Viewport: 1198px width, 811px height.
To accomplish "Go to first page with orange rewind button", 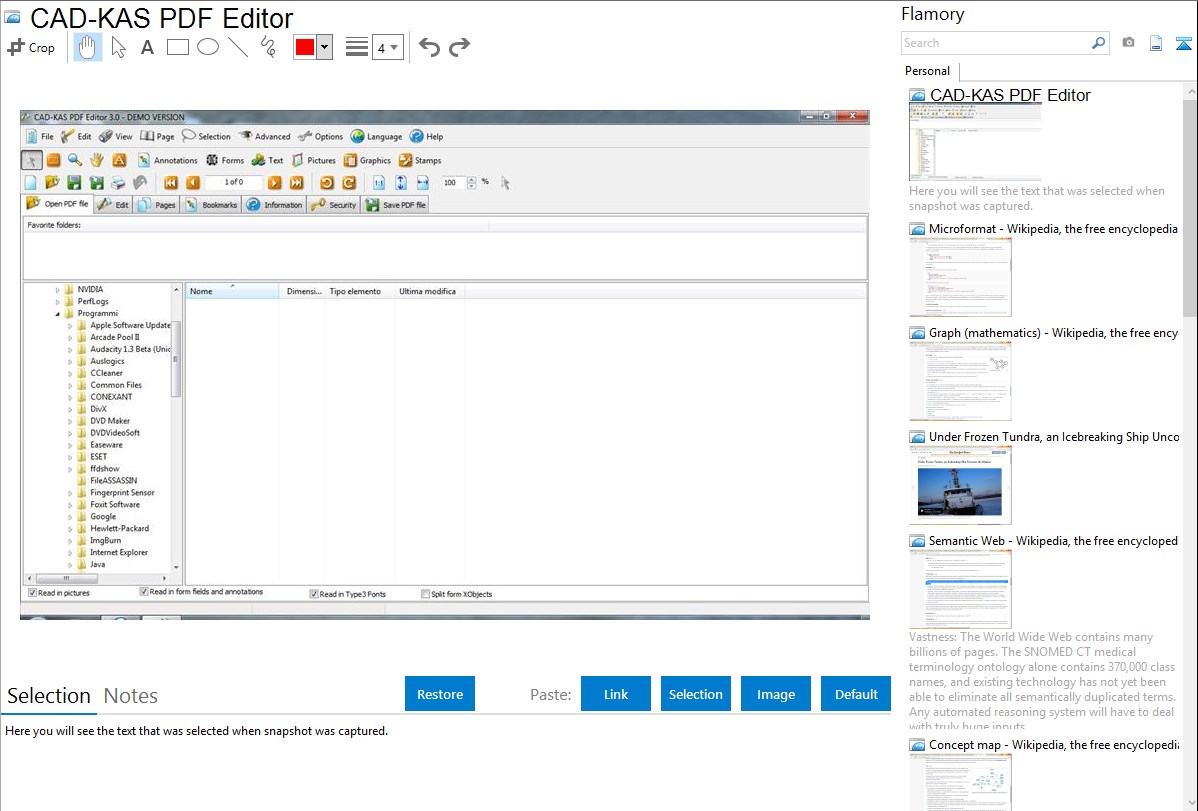I will [171, 183].
